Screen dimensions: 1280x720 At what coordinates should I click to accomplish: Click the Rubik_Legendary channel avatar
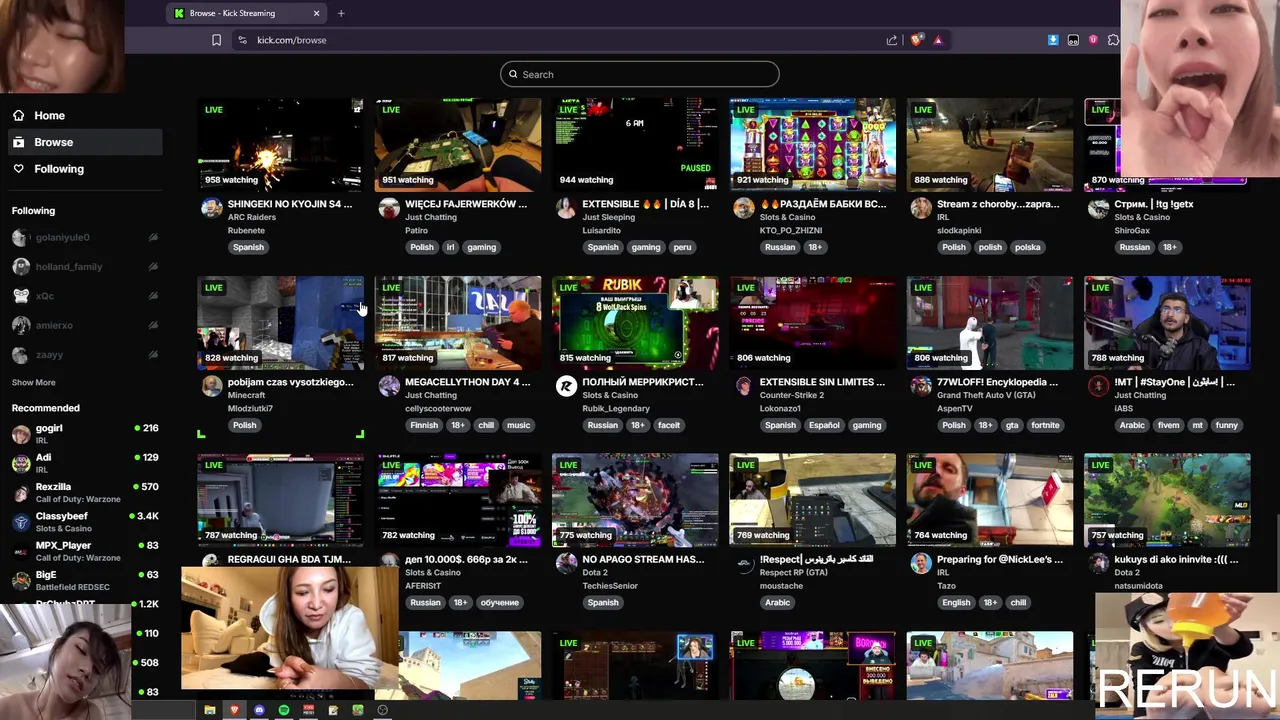566,386
